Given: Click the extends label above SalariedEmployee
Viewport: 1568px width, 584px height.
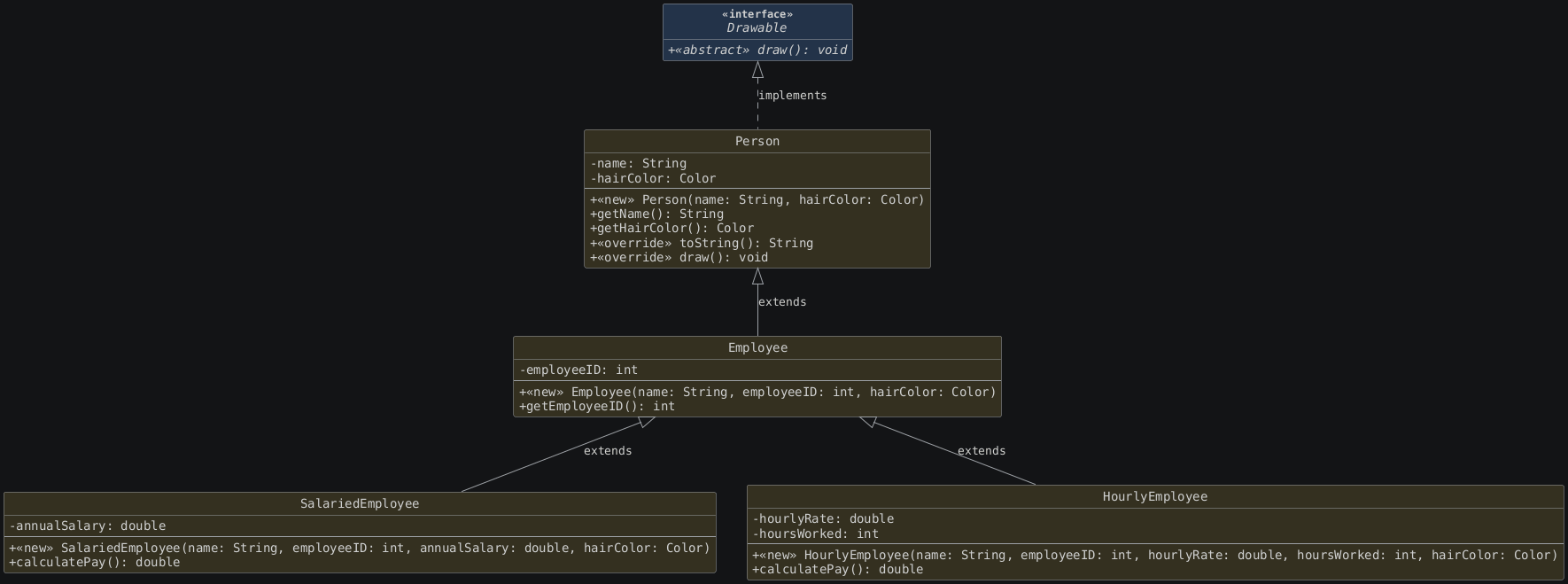Looking at the screenshot, I should [x=608, y=451].
